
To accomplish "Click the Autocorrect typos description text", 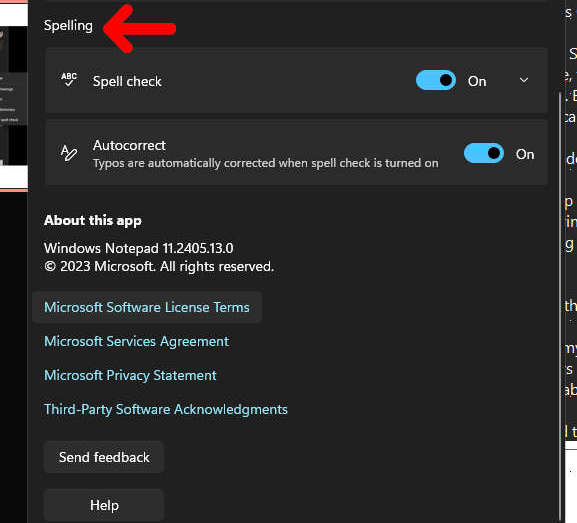I will click(266, 163).
